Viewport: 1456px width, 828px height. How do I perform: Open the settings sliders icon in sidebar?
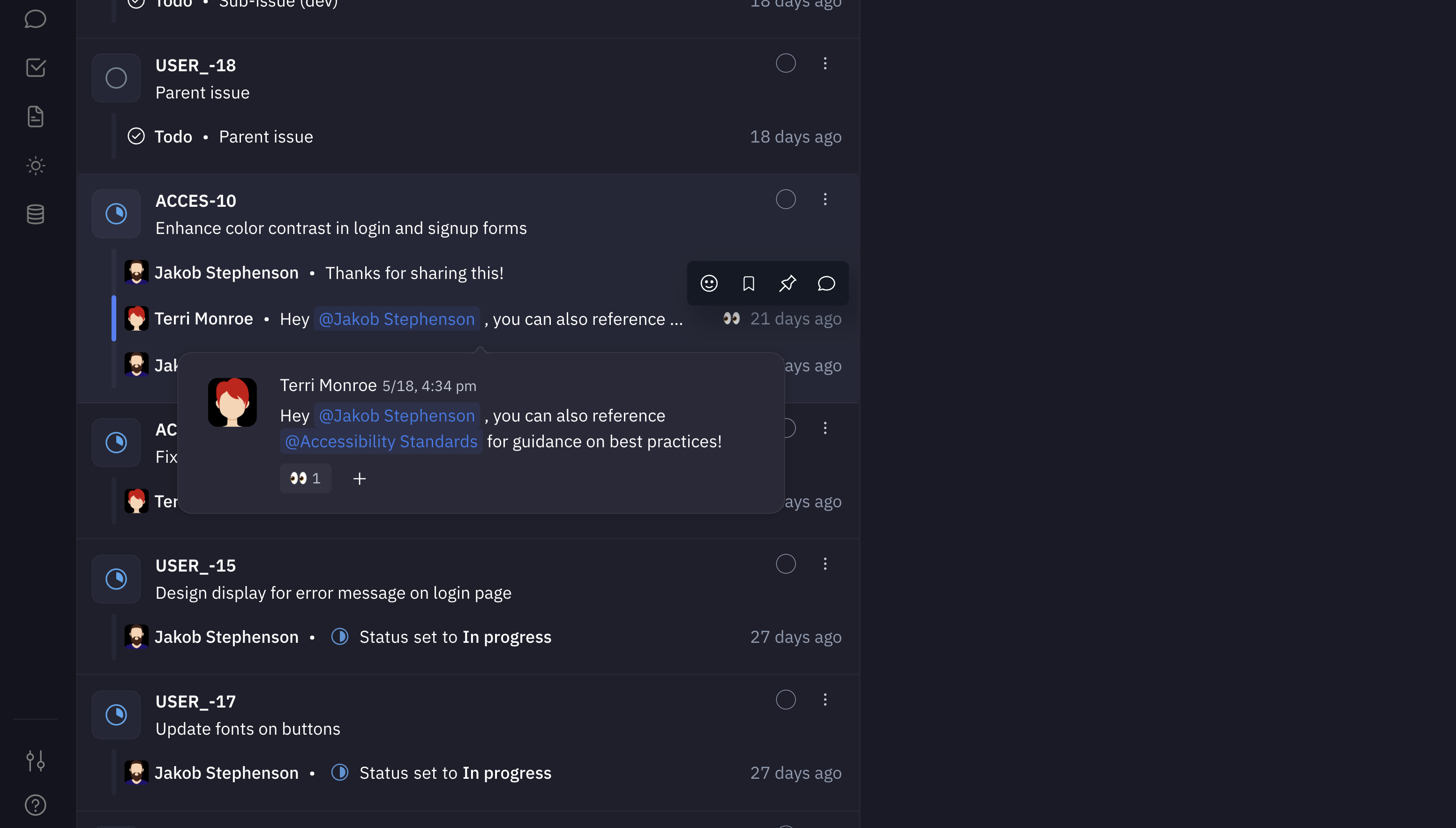(35, 760)
